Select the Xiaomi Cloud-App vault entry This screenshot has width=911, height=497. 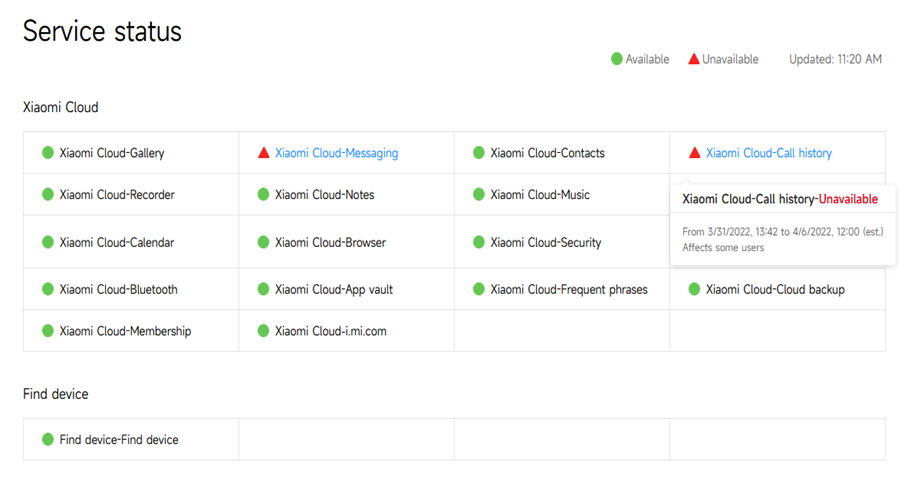(x=333, y=289)
